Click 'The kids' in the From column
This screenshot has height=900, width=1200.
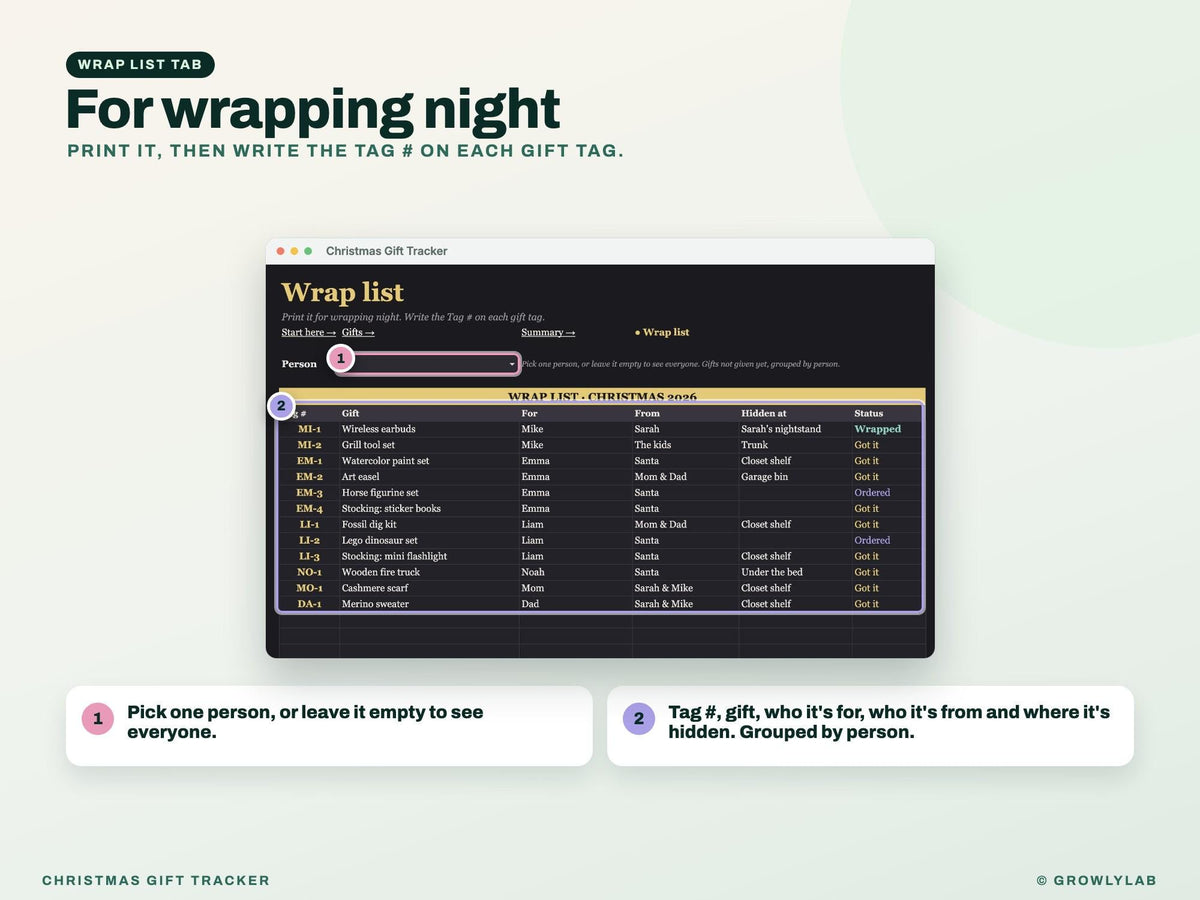click(653, 445)
